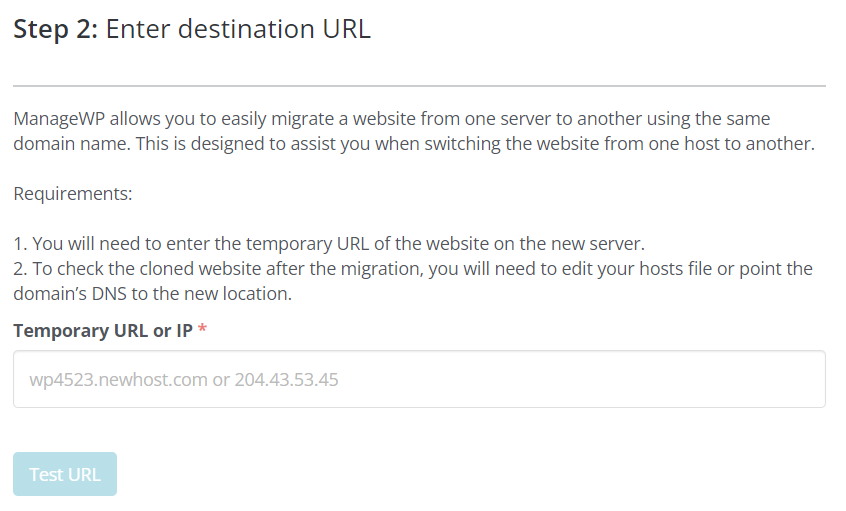The width and height of the screenshot is (846, 511).
Task: Click the "Enter destination URL" title text
Action: [x=238, y=30]
